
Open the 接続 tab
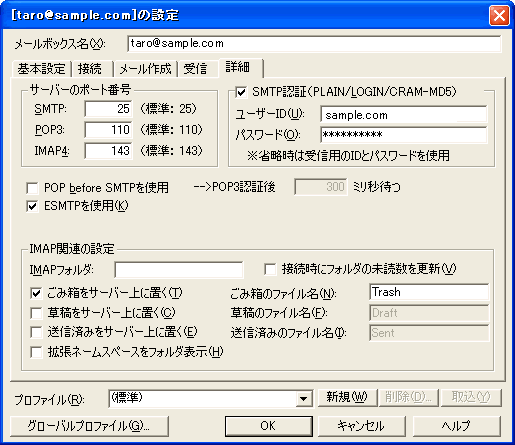[90, 69]
